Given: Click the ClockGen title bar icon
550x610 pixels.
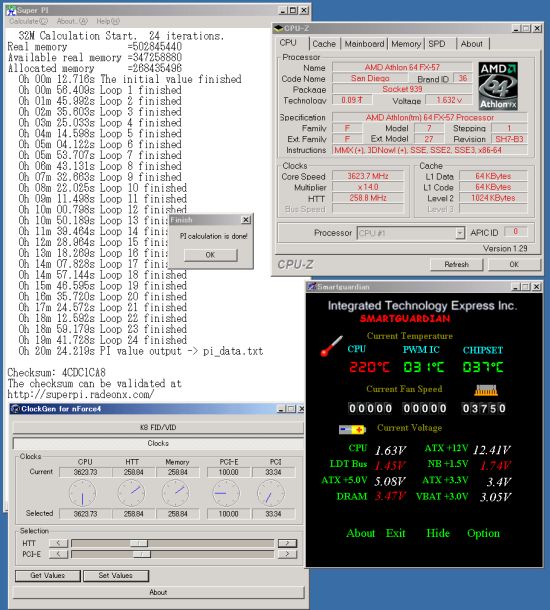Looking at the screenshot, I should (16, 408).
